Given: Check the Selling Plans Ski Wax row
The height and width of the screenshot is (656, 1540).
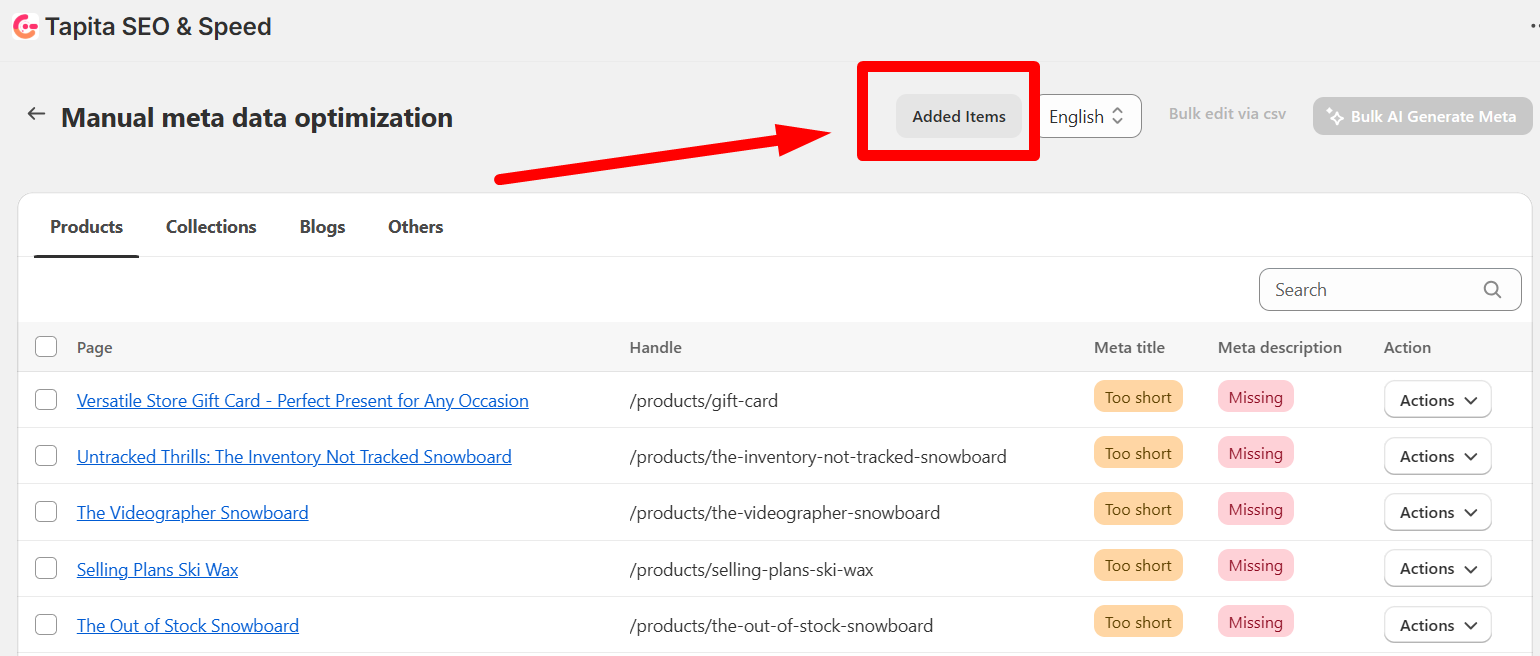Looking at the screenshot, I should pyautogui.click(x=46, y=569).
